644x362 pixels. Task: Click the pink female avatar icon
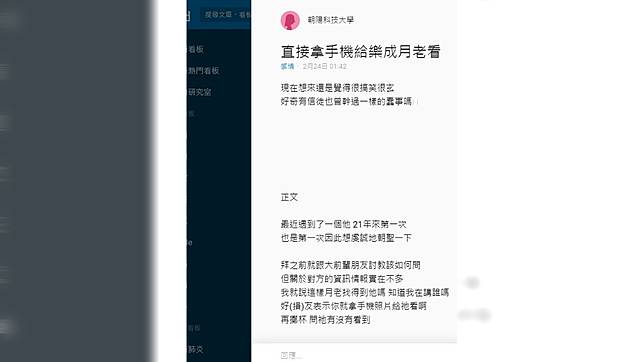(290, 20)
